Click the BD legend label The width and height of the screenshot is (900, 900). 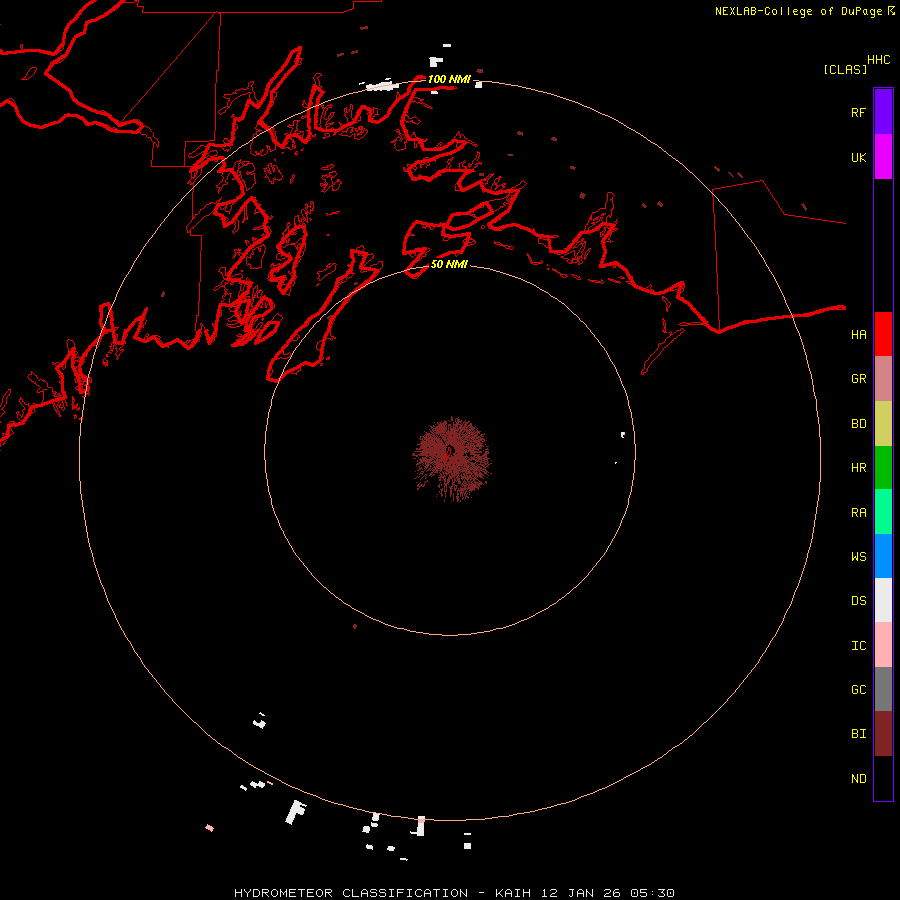coord(858,424)
